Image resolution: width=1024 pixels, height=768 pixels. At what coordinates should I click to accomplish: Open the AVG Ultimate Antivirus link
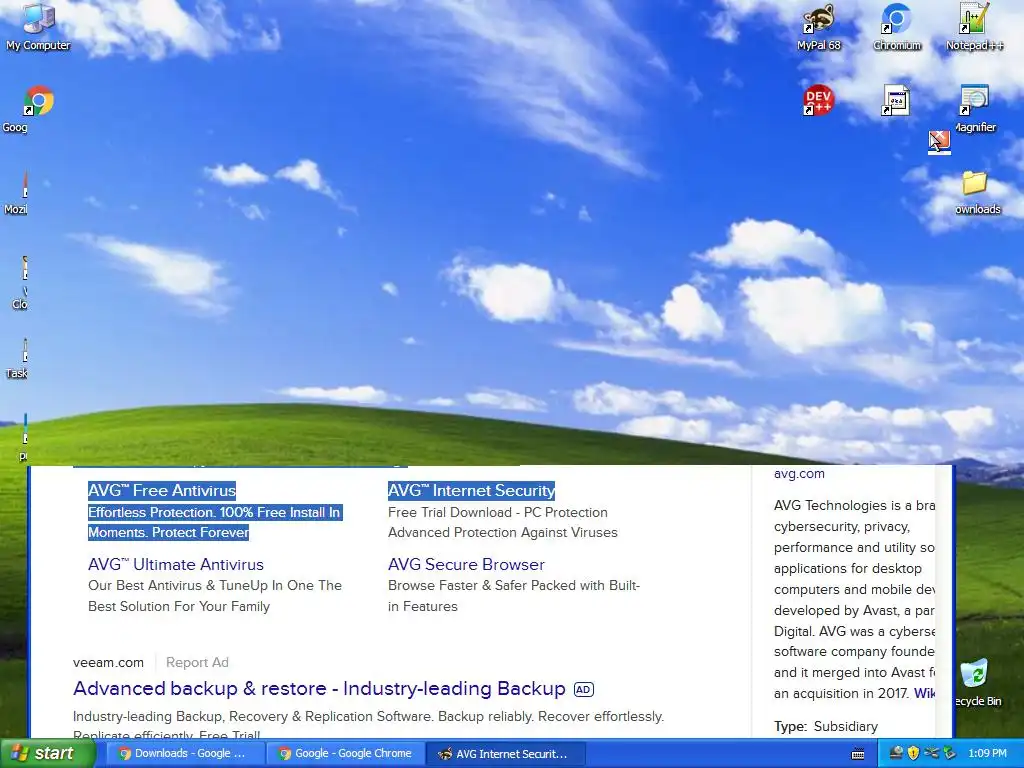click(176, 564)
